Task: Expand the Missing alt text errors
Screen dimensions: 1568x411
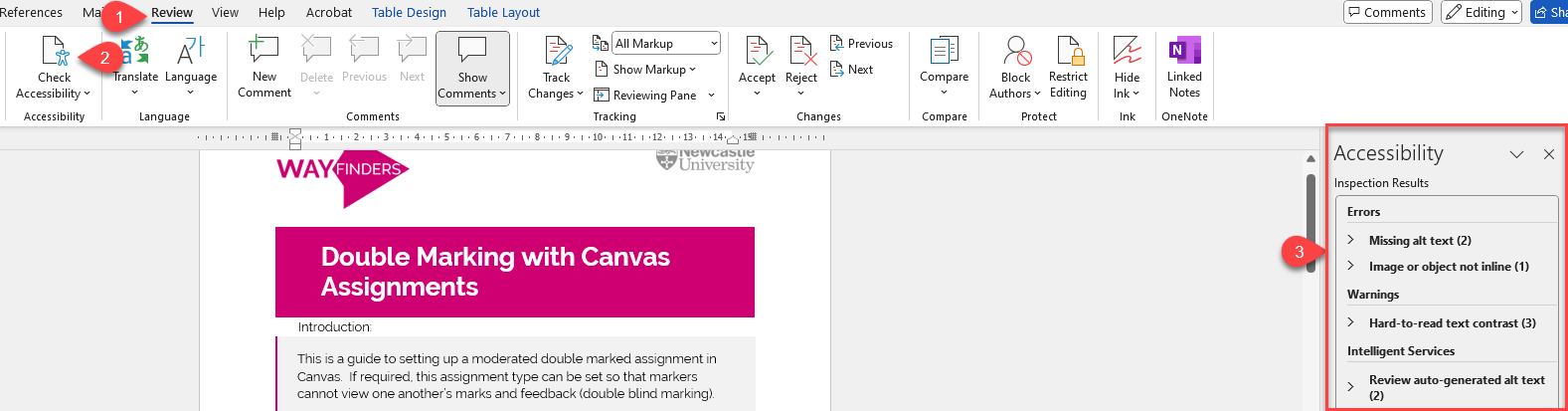Action: pyautogui.click(x=1351, y=240)
